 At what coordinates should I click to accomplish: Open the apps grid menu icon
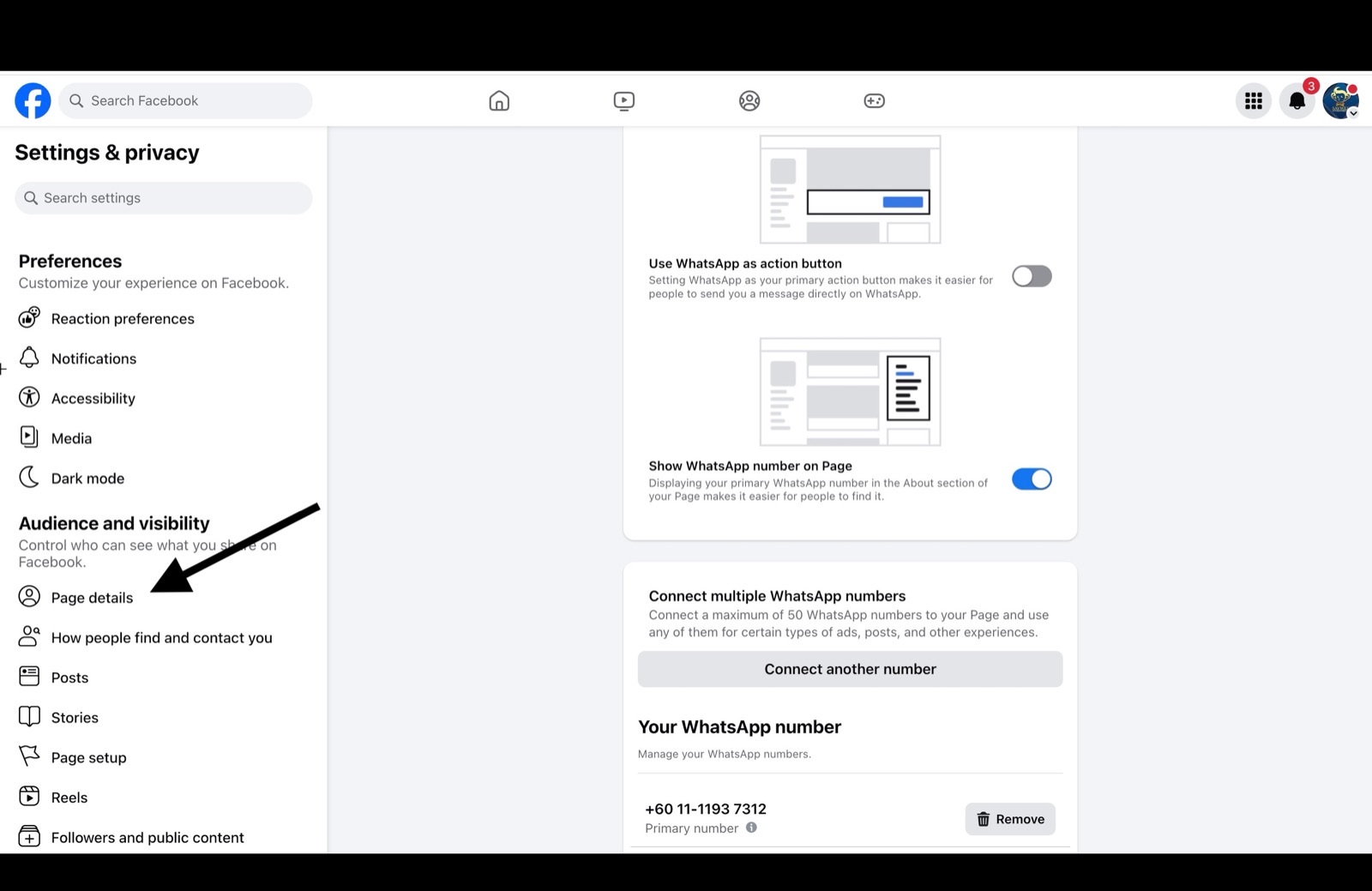(1254, 100)
